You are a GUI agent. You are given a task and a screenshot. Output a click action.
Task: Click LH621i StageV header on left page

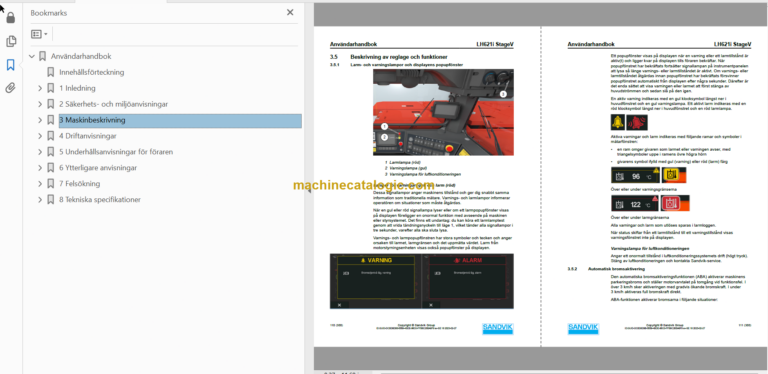tap(495, 44)
